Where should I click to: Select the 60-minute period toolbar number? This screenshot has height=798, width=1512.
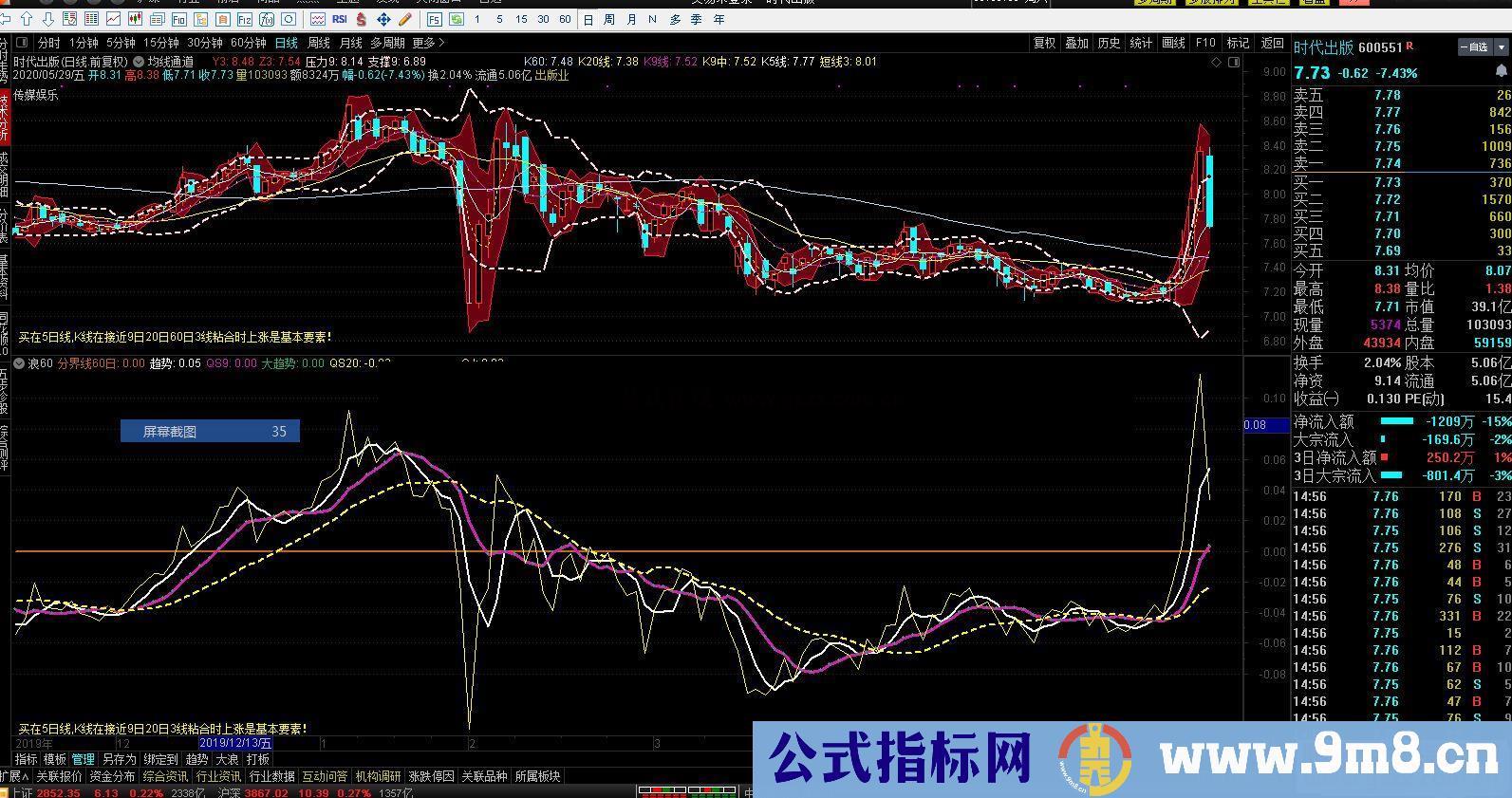565,19
